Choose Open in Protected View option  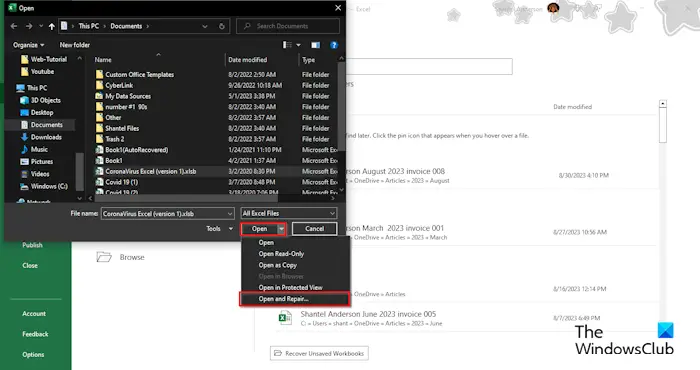[x=291, y=287]
